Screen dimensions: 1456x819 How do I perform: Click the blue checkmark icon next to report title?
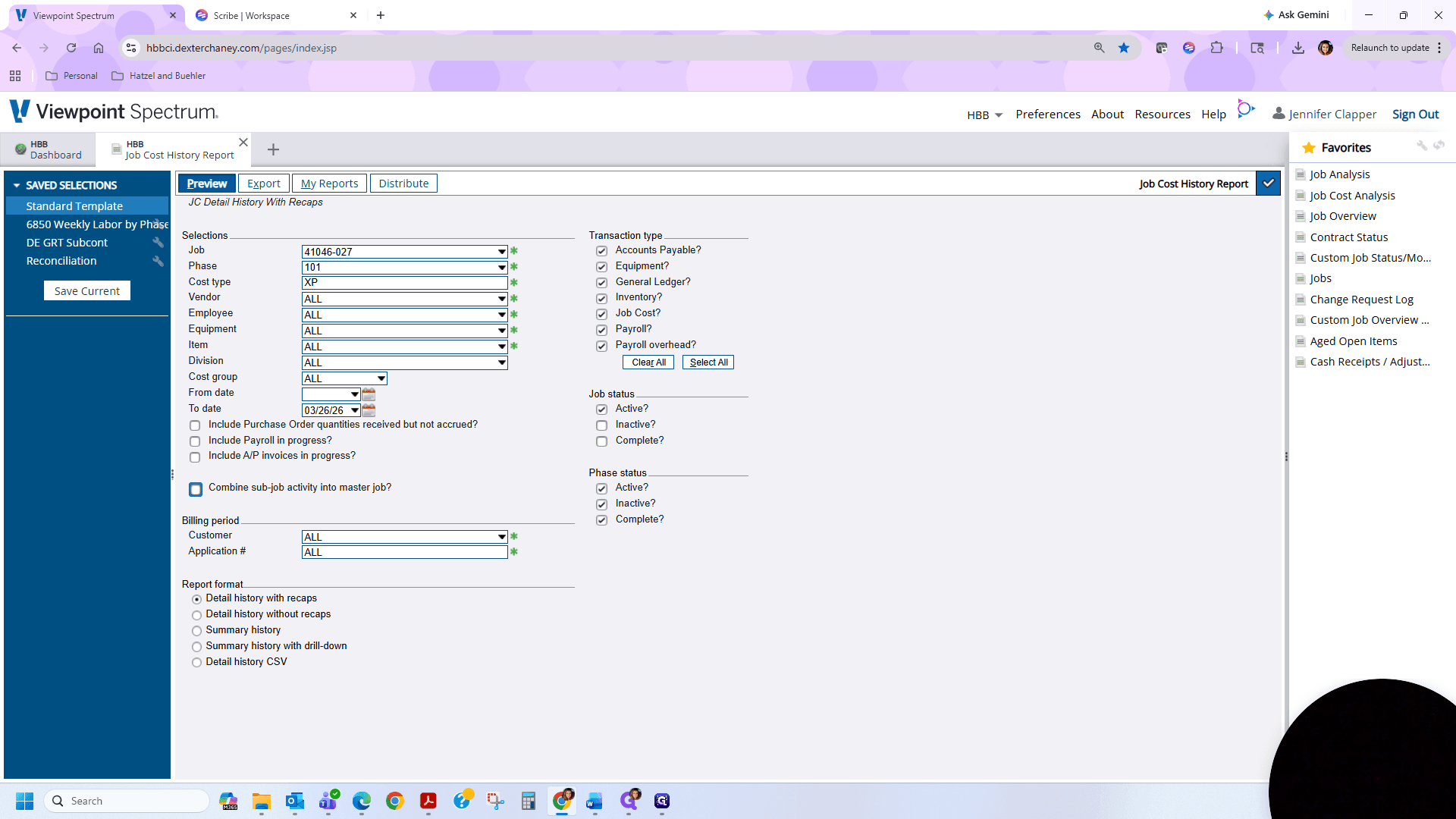pos(1268,184)
